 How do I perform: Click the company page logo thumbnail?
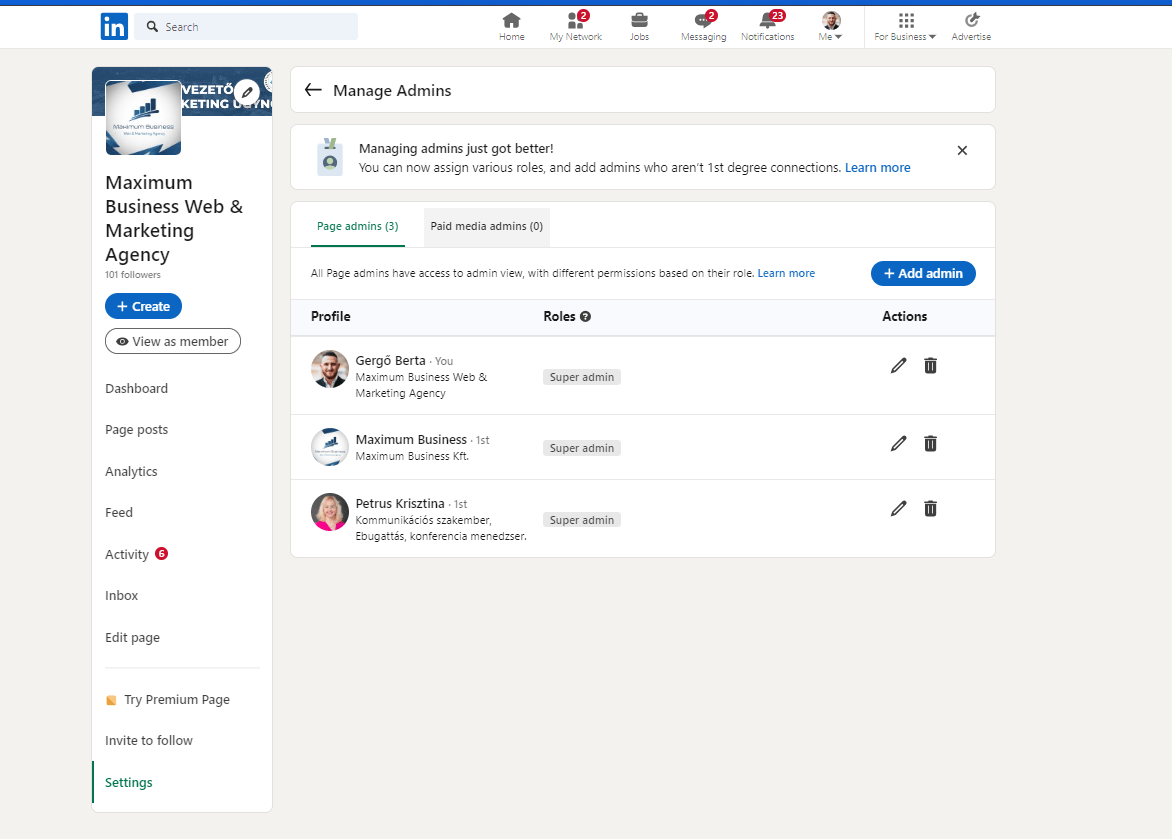144,117
